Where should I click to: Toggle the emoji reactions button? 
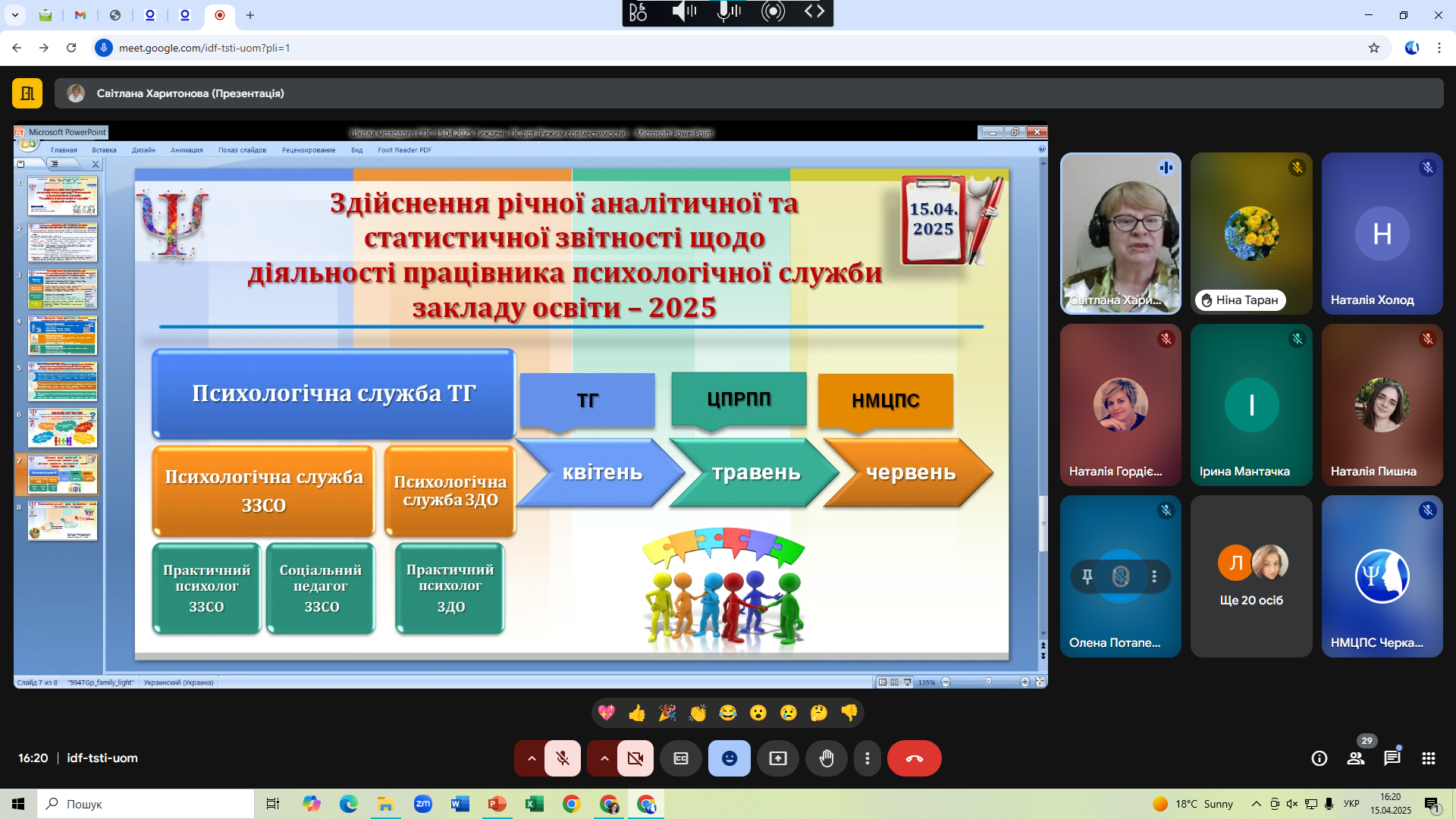click(x=730, y=758)
